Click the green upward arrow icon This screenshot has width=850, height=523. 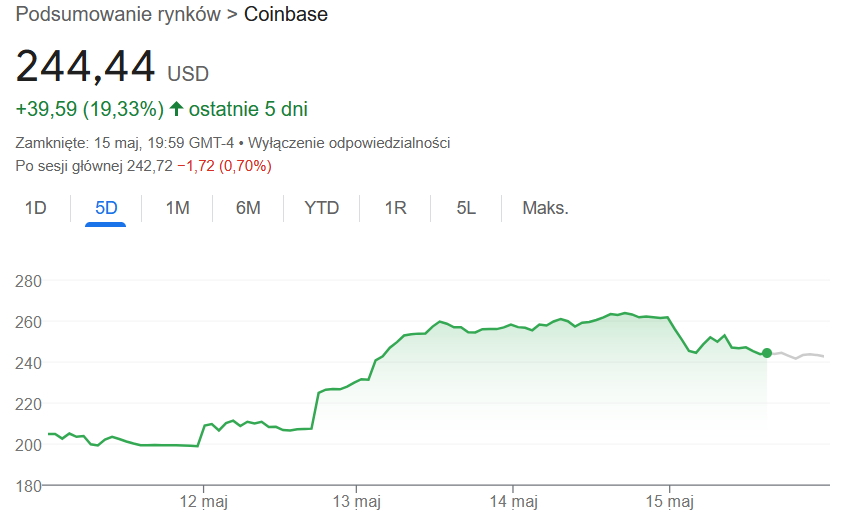(x=177, y=108)
